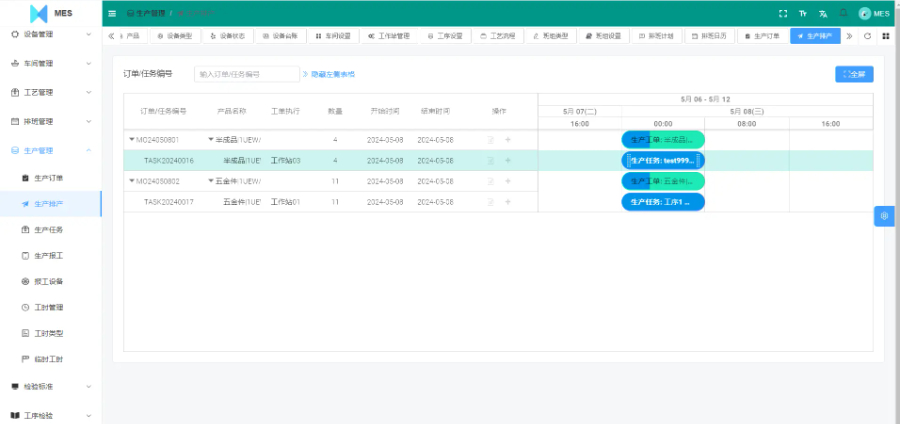900x424 pixels.
Task: Switch to the 工艺流程 tab
Action: pyautogui.click(x=498, y=36)
